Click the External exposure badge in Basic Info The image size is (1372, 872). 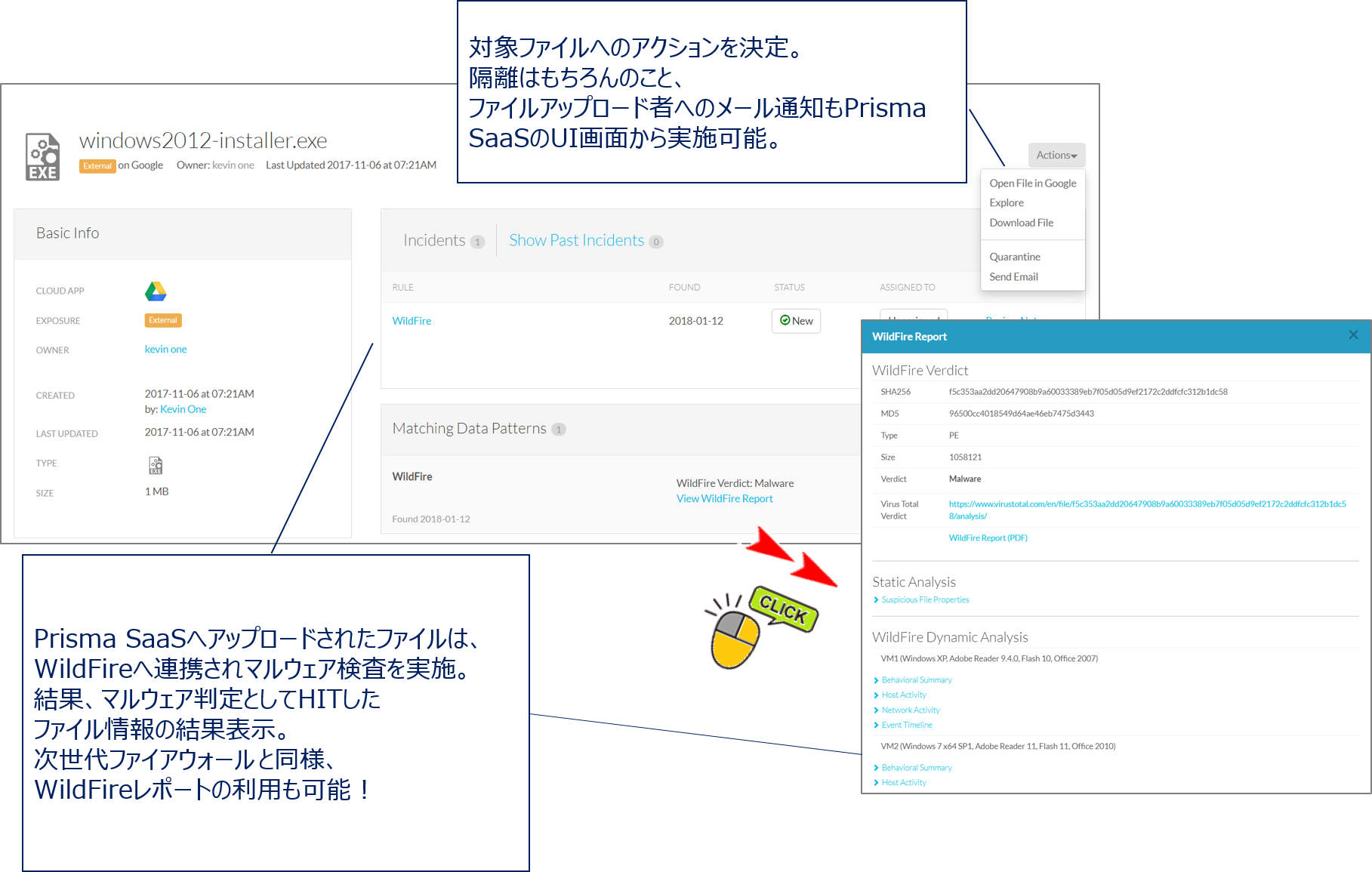click(x=163, y=320)
